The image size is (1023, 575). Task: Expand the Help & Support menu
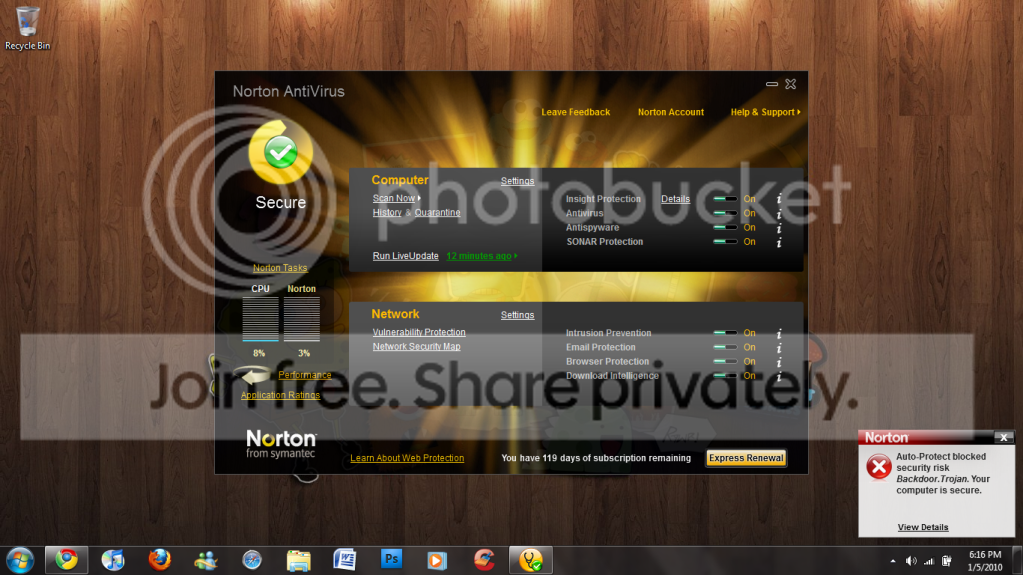click(x=765, y=112)
